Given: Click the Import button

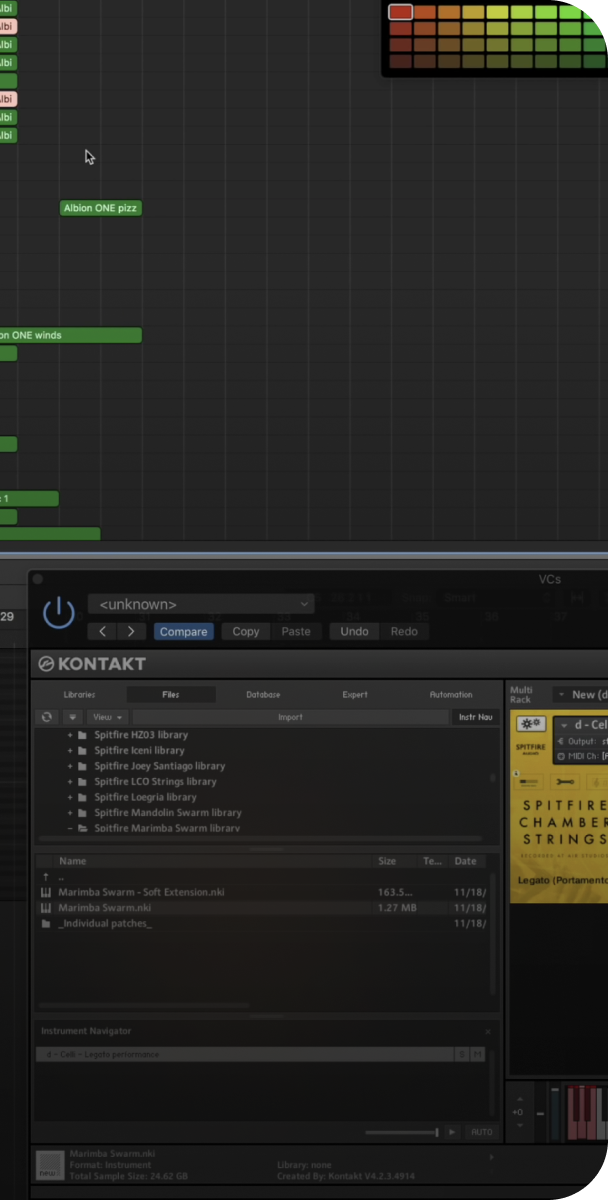Looking at the screenshot, I should click(x=290, y=717).
